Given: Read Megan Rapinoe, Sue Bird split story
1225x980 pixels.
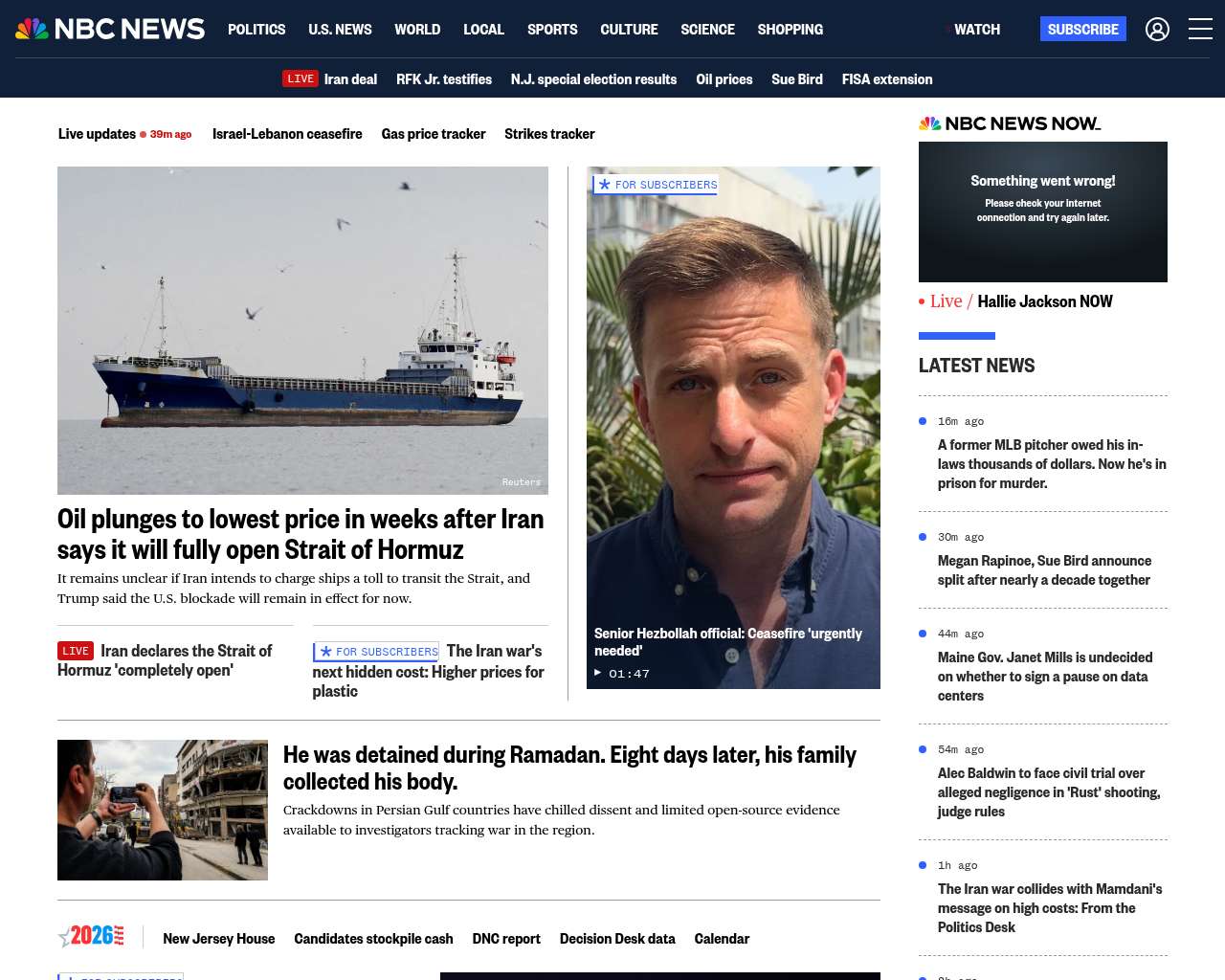Looking at the screenshot, I should pos(1044,570).
